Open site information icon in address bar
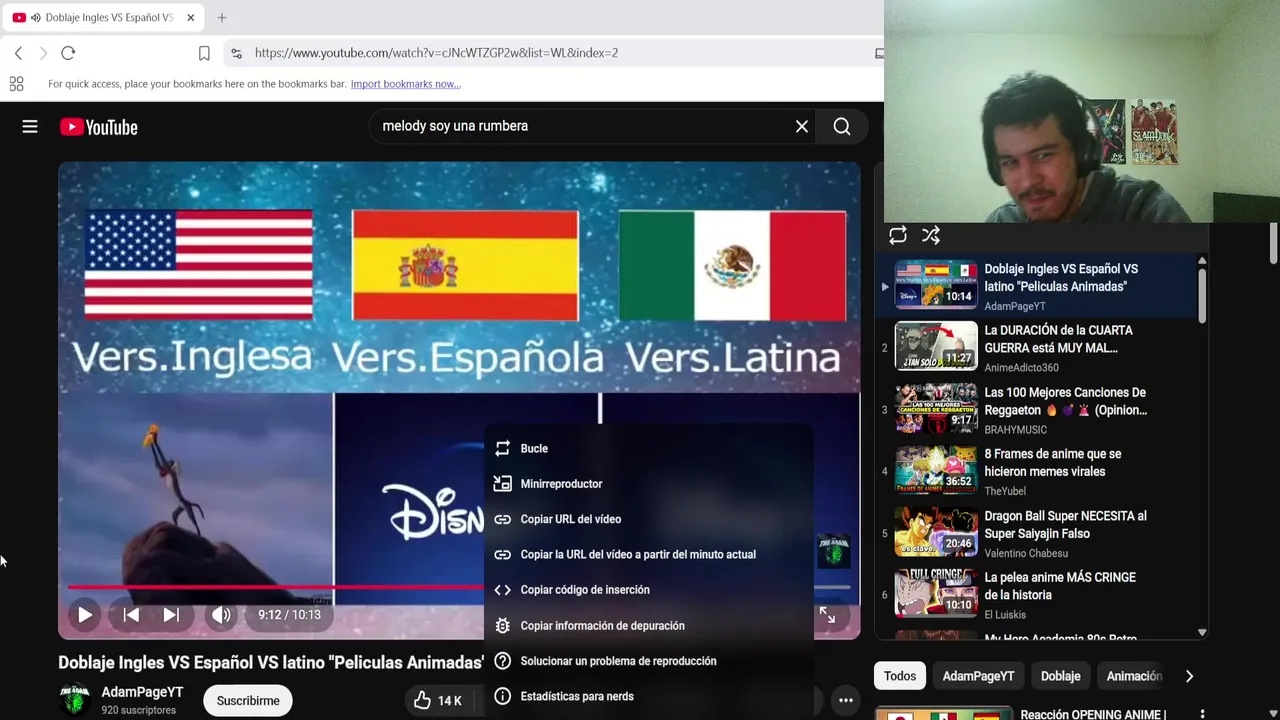This screenshot has height=720, width=1280. coord(235,53)
